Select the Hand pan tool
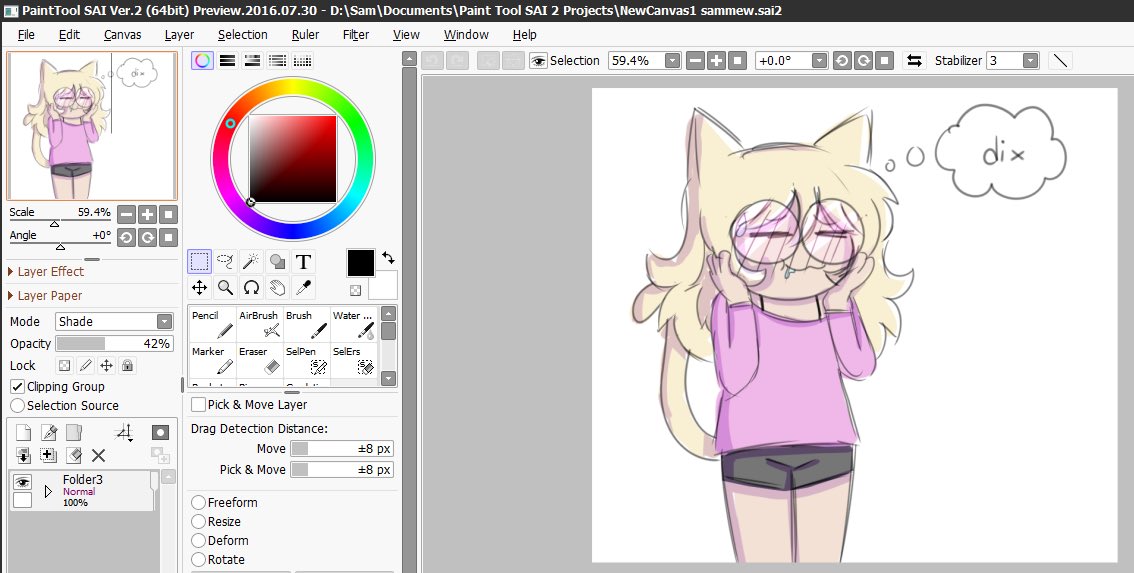This screenshot has height=573, width=1134. (277, 287)
